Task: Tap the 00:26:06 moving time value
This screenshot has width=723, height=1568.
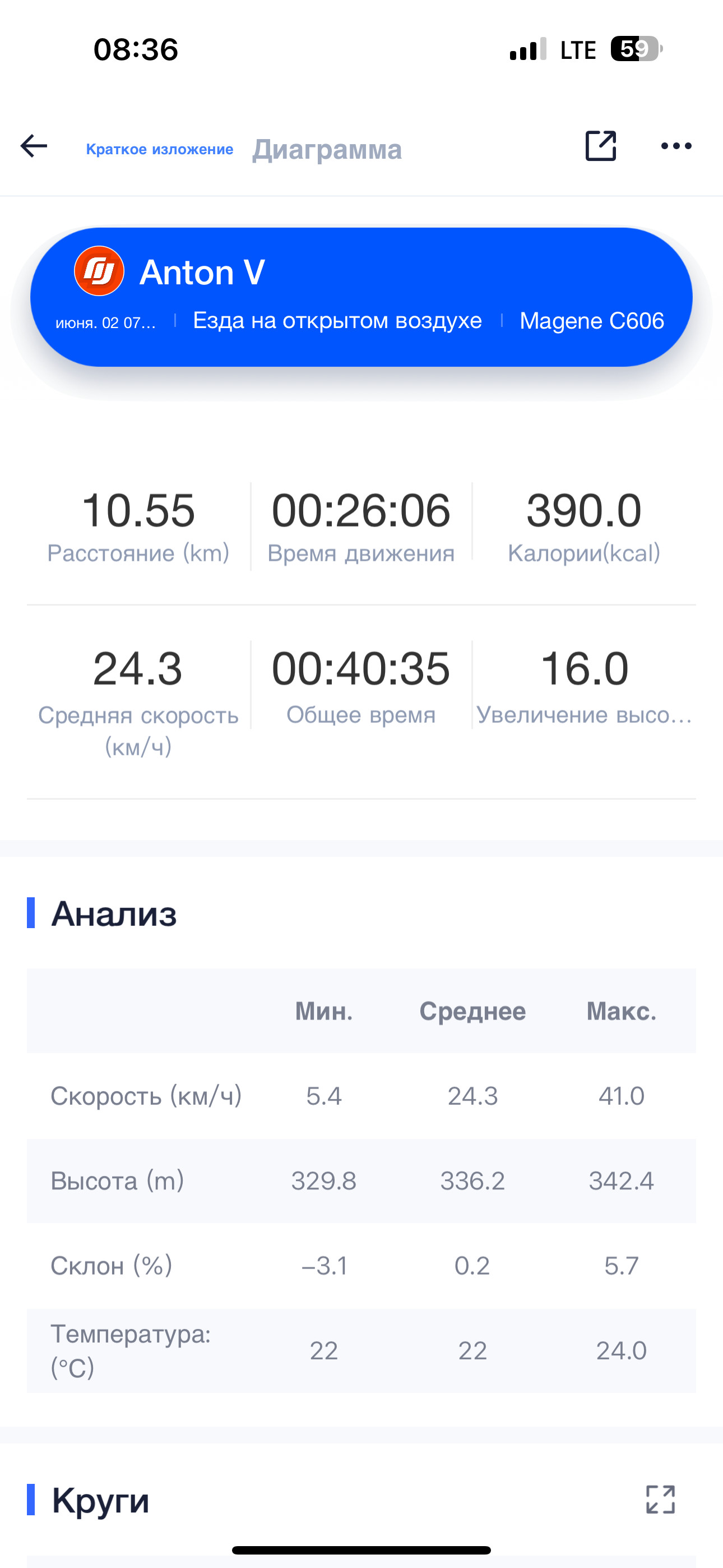Action: tap(361, 510)
